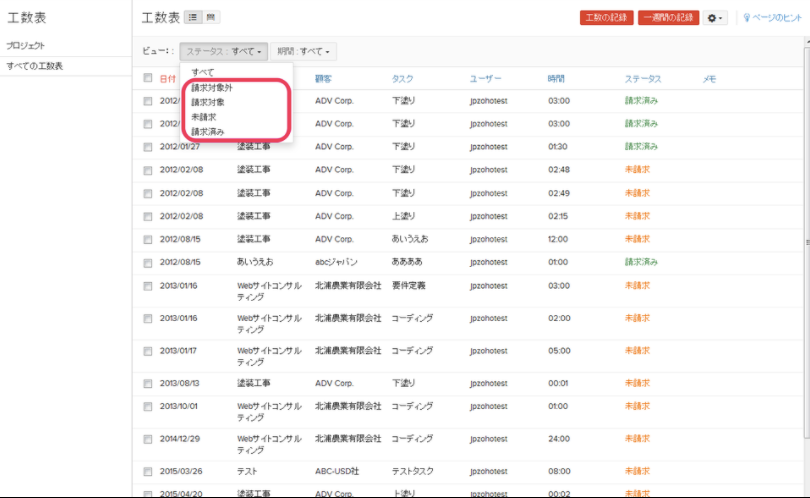The height and width of the screenshot is (498, 810).
Task: Click the 一週間の記録 button
Action: pos(669,18)
